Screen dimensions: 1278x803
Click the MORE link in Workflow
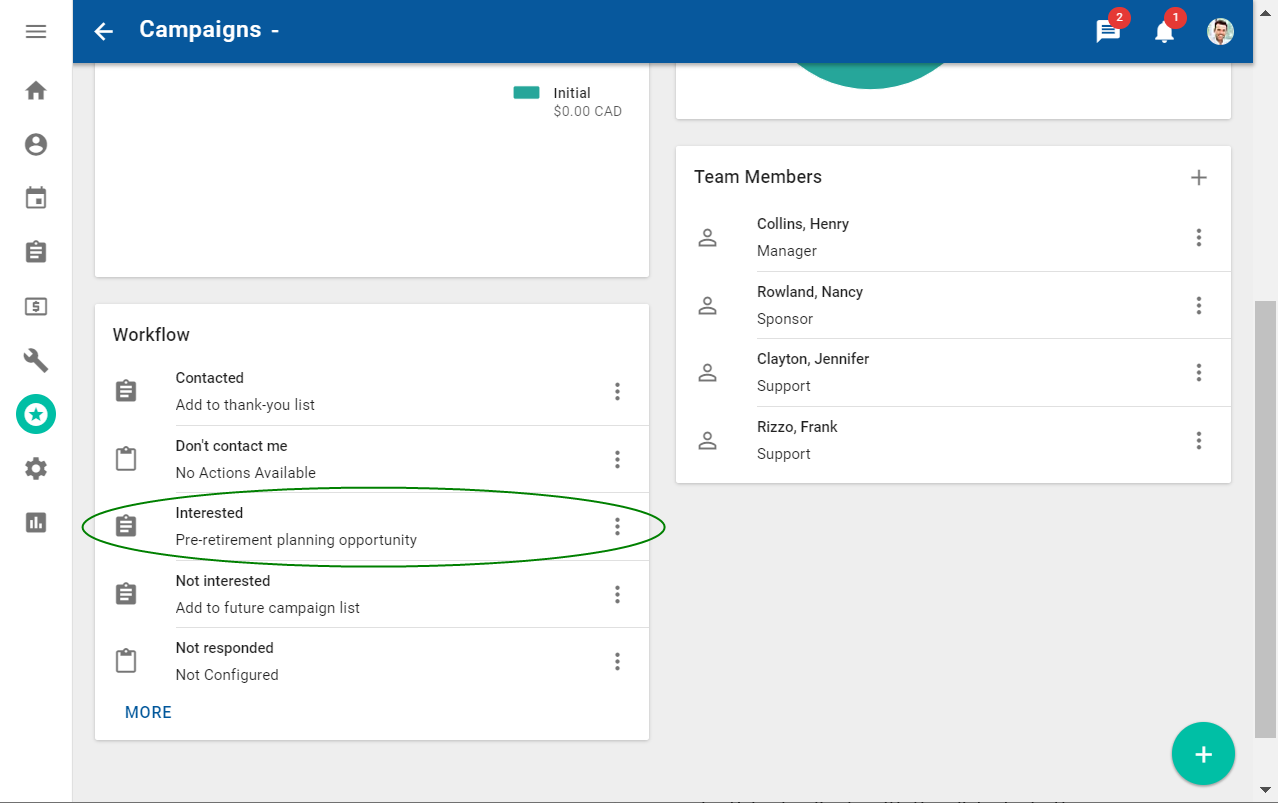[148, 712]
